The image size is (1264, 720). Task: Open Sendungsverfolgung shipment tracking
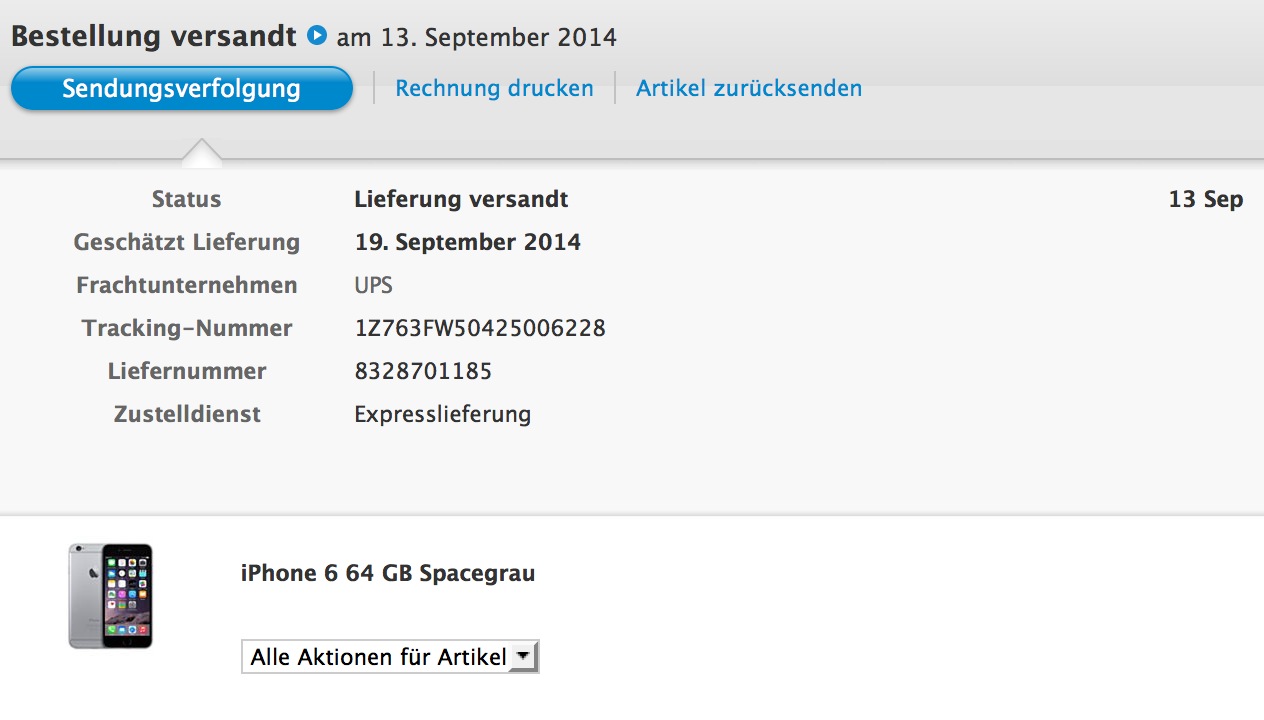181,88
